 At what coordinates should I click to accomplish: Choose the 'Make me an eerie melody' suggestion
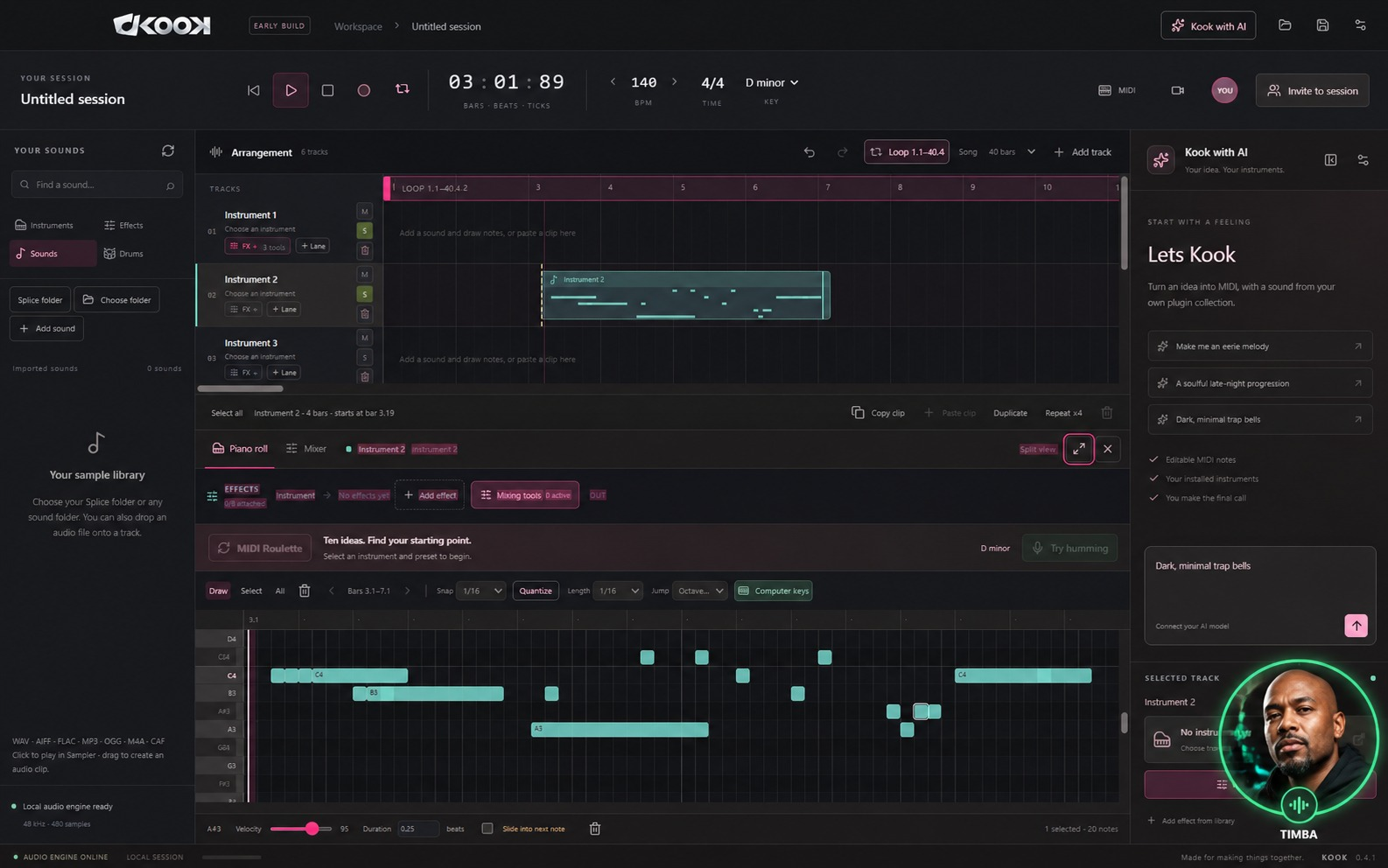tap(1259, 346)
